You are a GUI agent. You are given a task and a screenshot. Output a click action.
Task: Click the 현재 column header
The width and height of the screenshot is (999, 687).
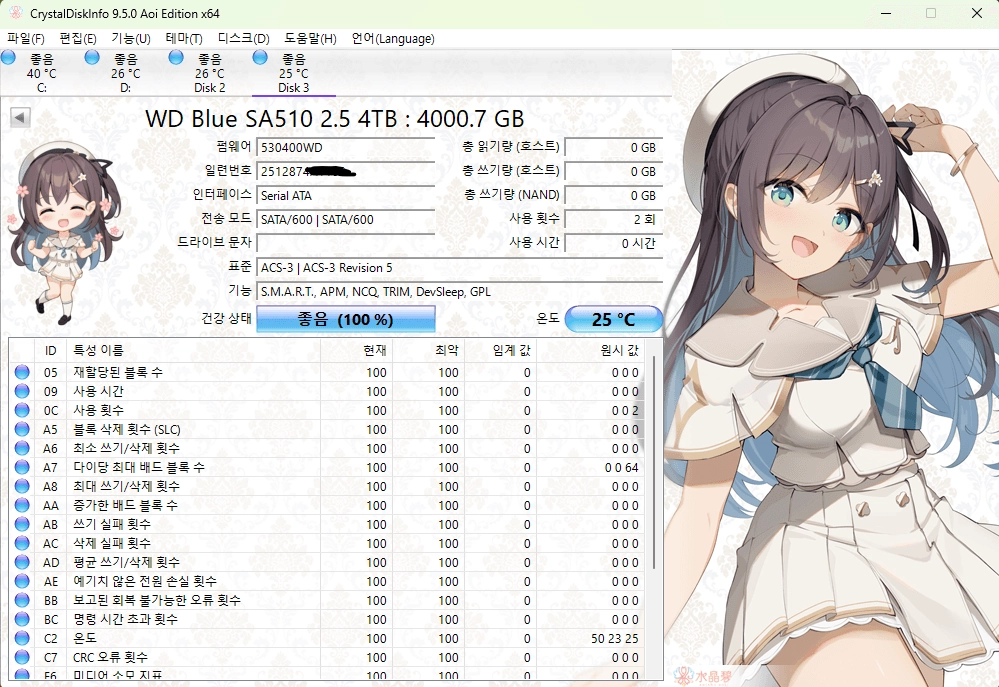click(356, 350)
